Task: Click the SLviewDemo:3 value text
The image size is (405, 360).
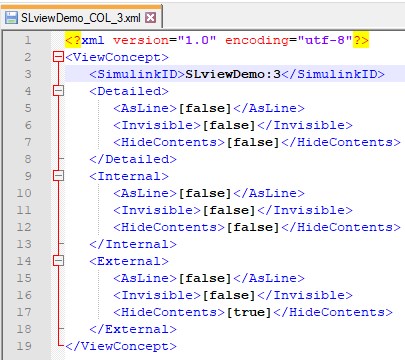Action: click(233, 74)
